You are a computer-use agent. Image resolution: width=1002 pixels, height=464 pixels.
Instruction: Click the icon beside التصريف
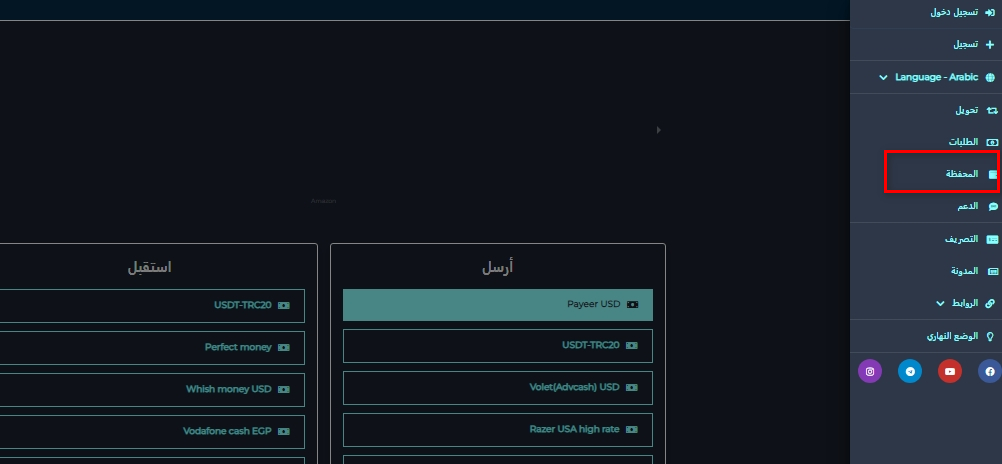pyautogui.click(x=992, y=239)
